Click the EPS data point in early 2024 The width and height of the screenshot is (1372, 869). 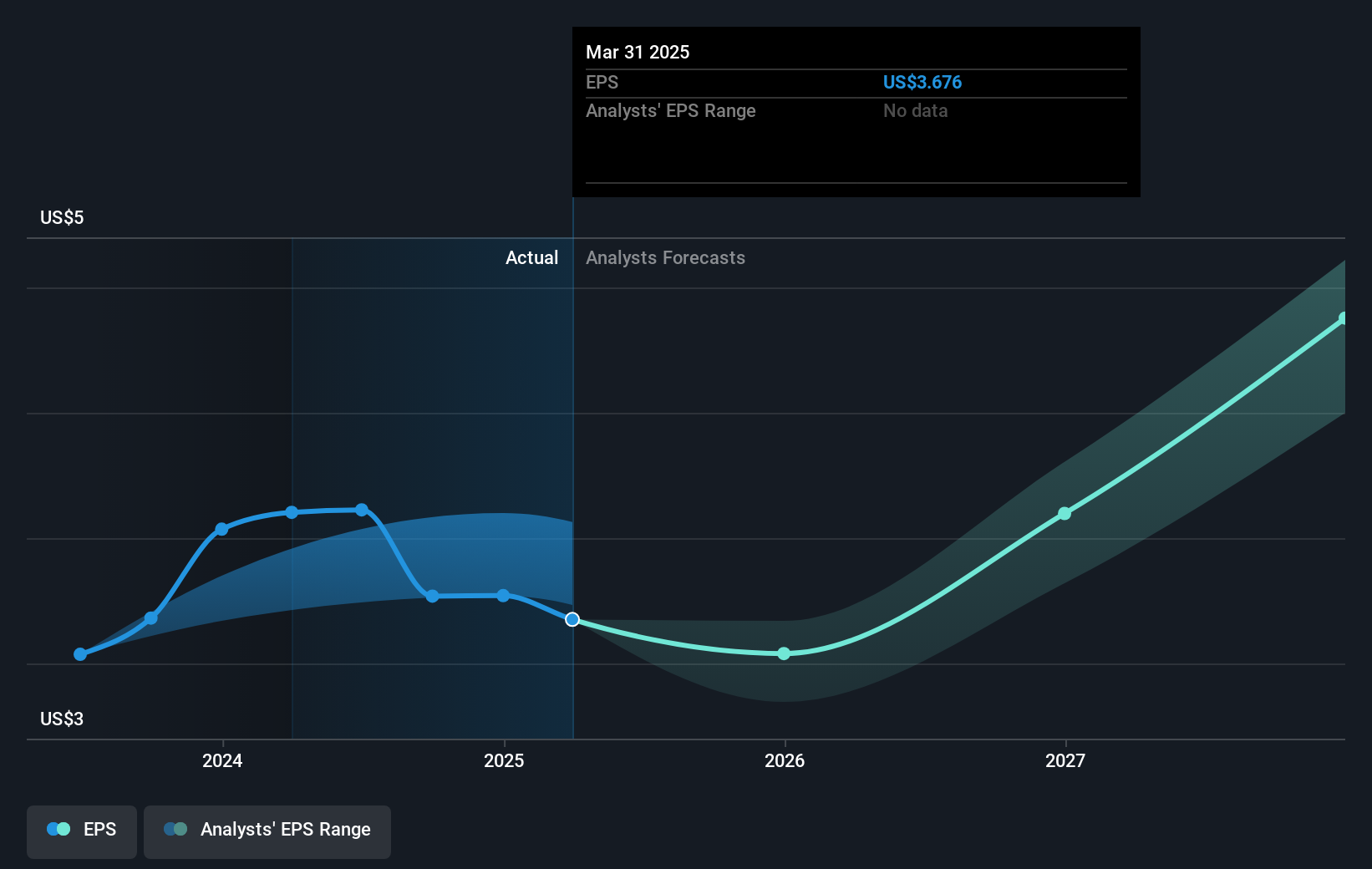[292, 512]
